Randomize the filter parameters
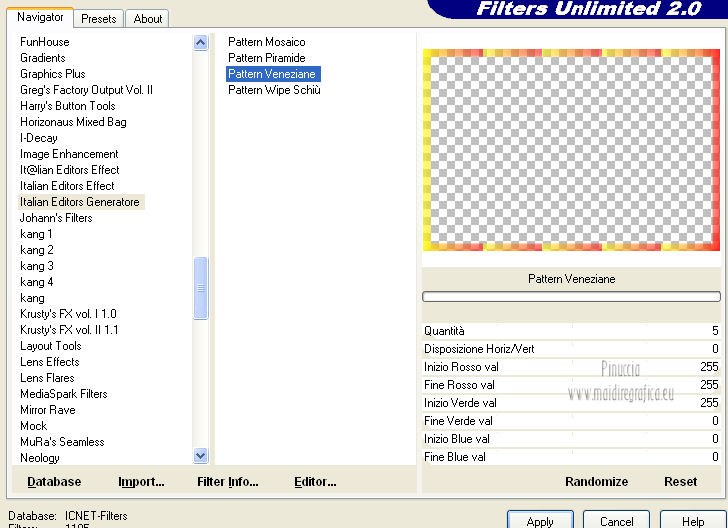The width and height of the screenshot is (728, 528). pyautogui.click(x=597, y=482)
